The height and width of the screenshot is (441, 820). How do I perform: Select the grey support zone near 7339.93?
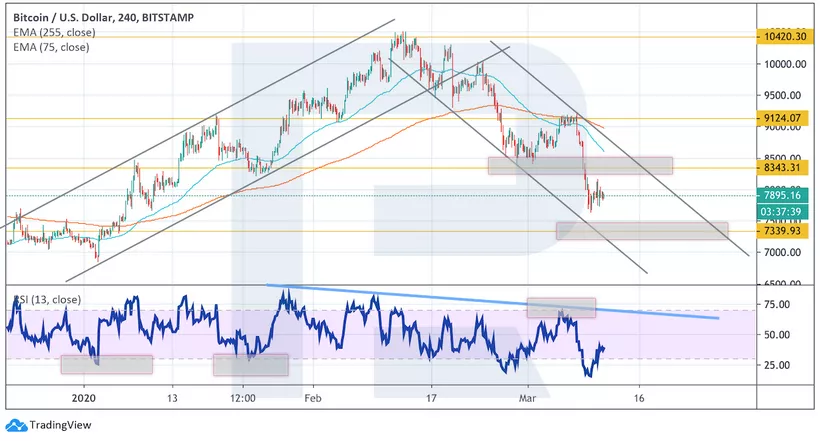pyautogui.click(x=641, y=230)
